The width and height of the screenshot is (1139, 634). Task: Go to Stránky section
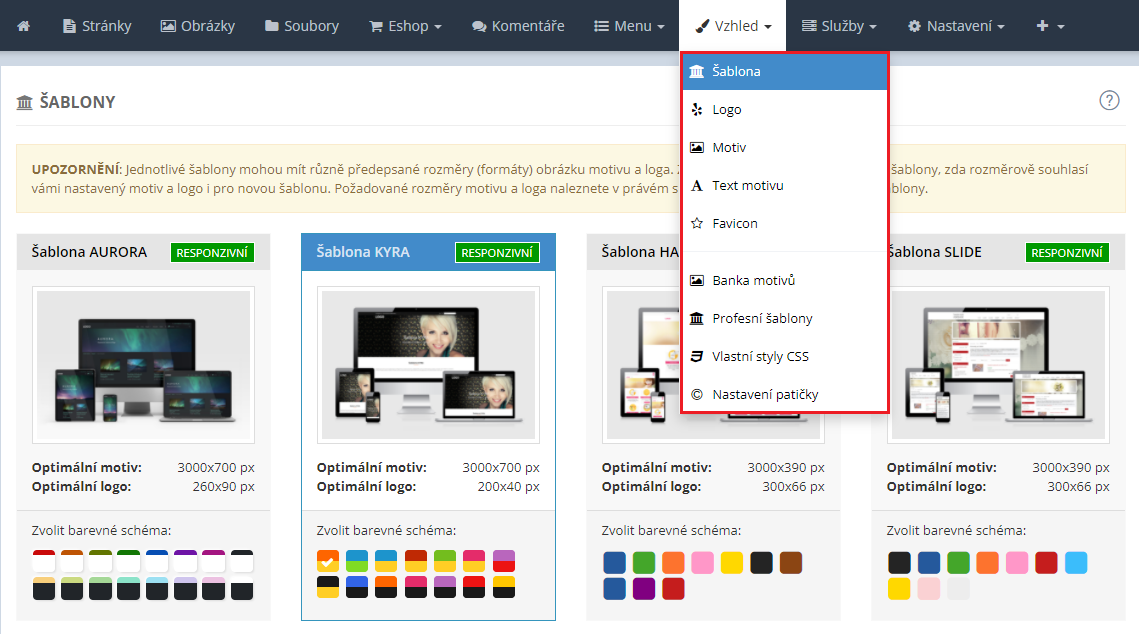pyautogui.click(x=97, y=25)
